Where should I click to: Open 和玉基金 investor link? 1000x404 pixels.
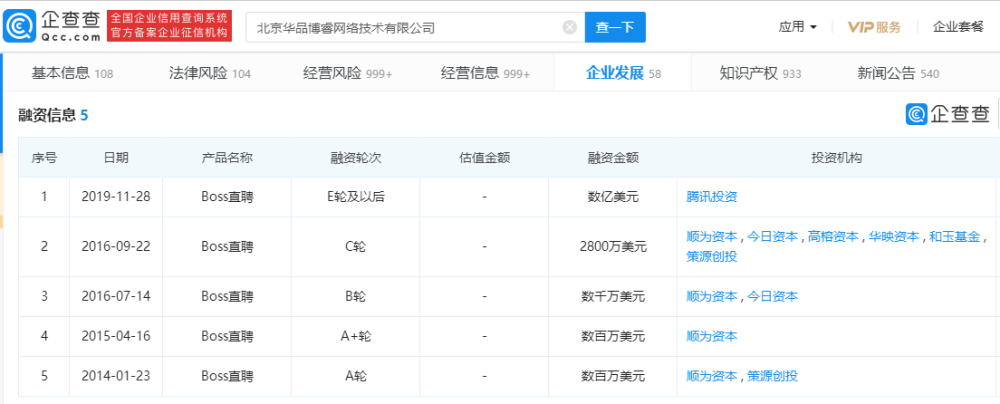954,237
